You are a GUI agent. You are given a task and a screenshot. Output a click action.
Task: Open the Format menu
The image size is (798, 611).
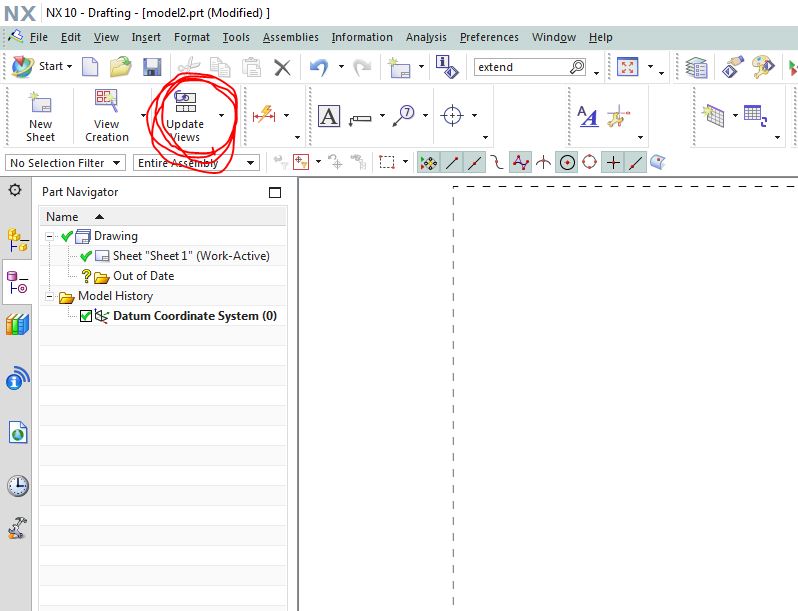[191, 37]
